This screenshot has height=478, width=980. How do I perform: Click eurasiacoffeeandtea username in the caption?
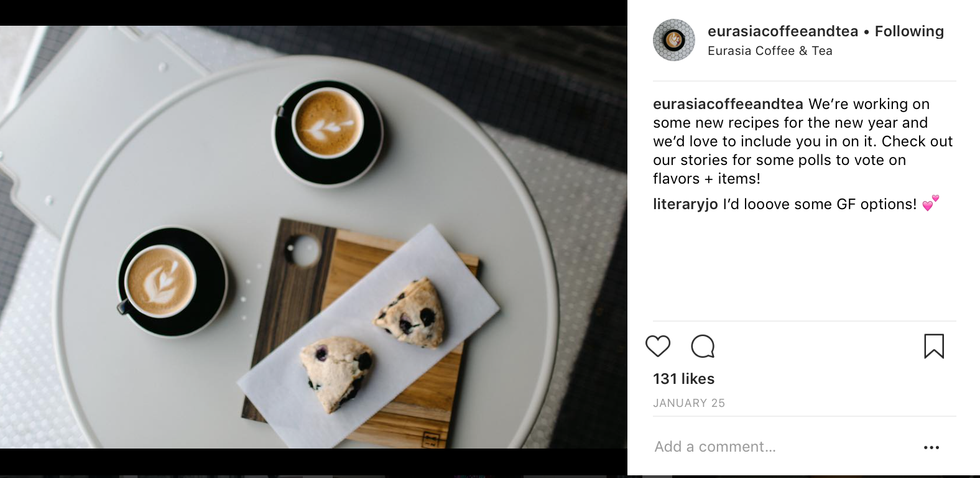(x=728, y=104)
